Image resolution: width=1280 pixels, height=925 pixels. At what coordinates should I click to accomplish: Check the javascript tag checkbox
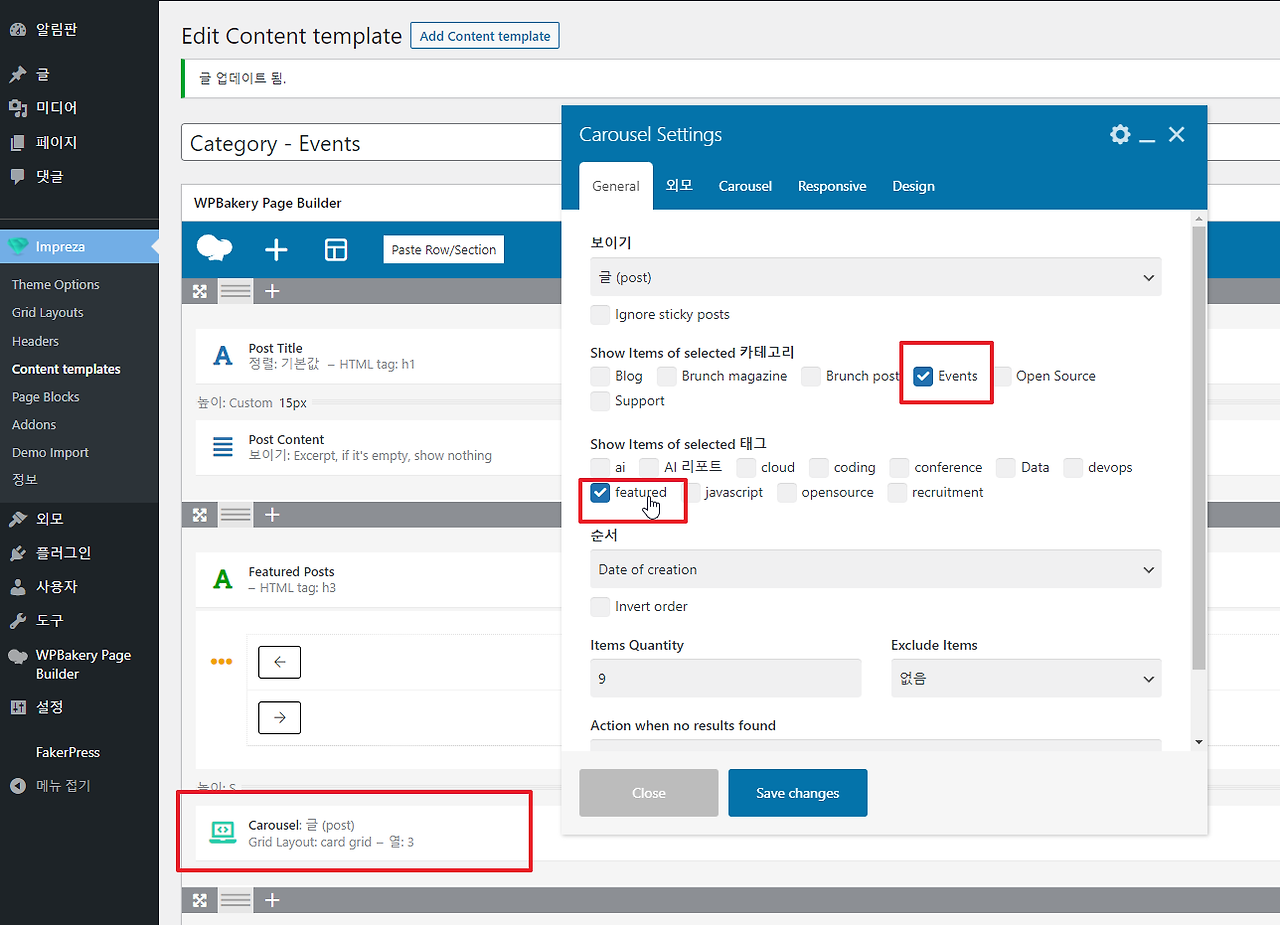(x=690, y=492)
